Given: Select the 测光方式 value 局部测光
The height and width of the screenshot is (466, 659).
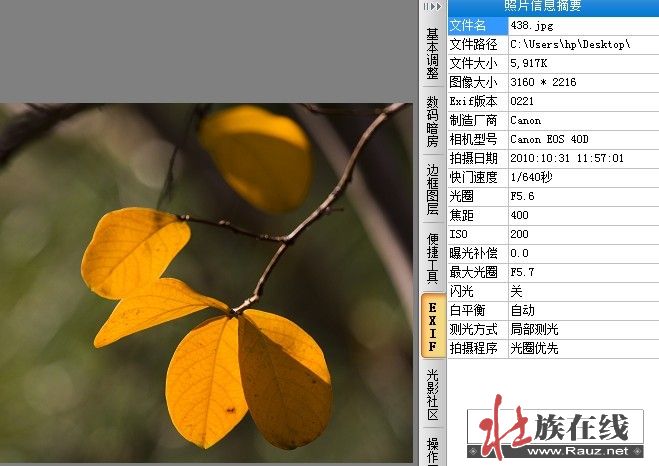Looking at the screenshot, I should coord(534,329).
